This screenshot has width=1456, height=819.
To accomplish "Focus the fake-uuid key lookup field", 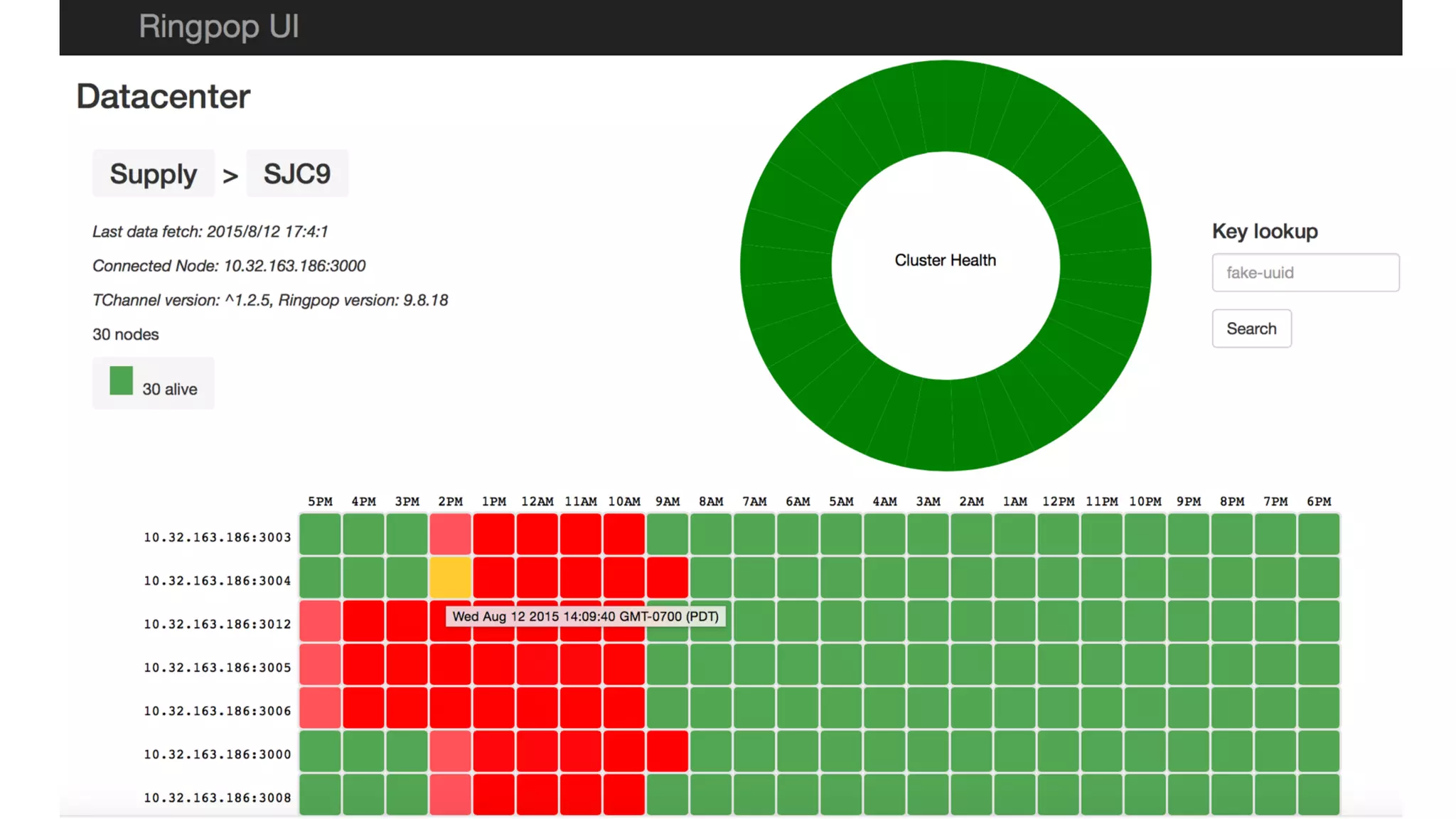I will tap(1305, 272).
